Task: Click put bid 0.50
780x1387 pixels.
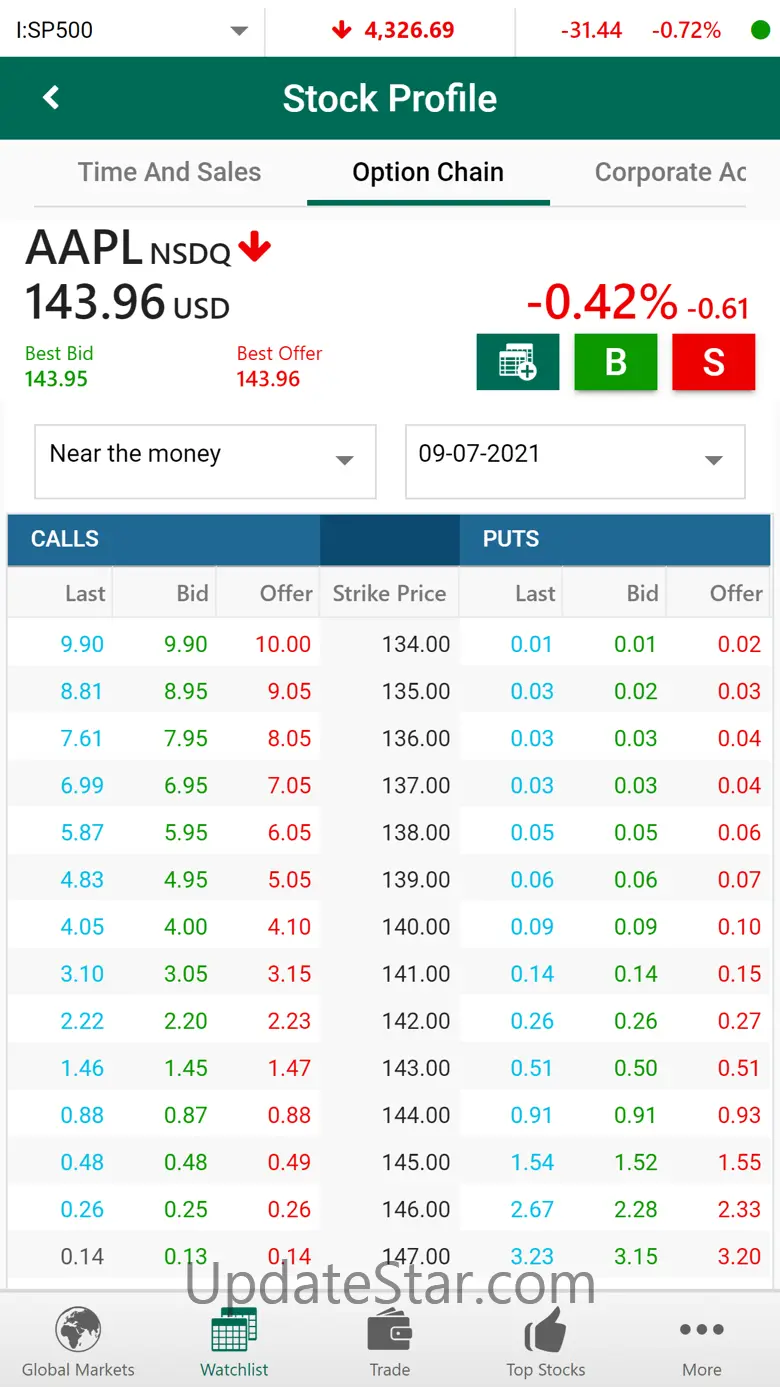Action: click(x=636, y=1067)
